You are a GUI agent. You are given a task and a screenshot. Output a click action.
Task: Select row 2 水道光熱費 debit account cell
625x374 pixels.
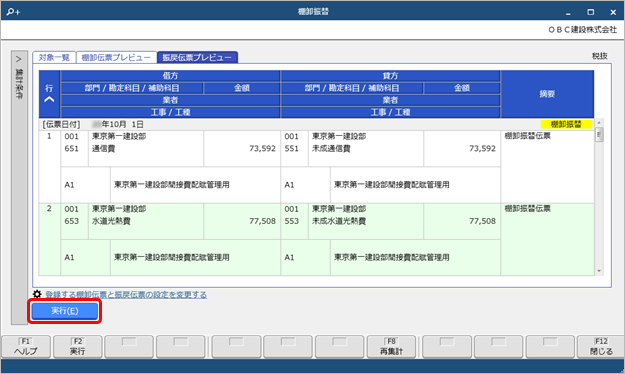tap(145, 221)
